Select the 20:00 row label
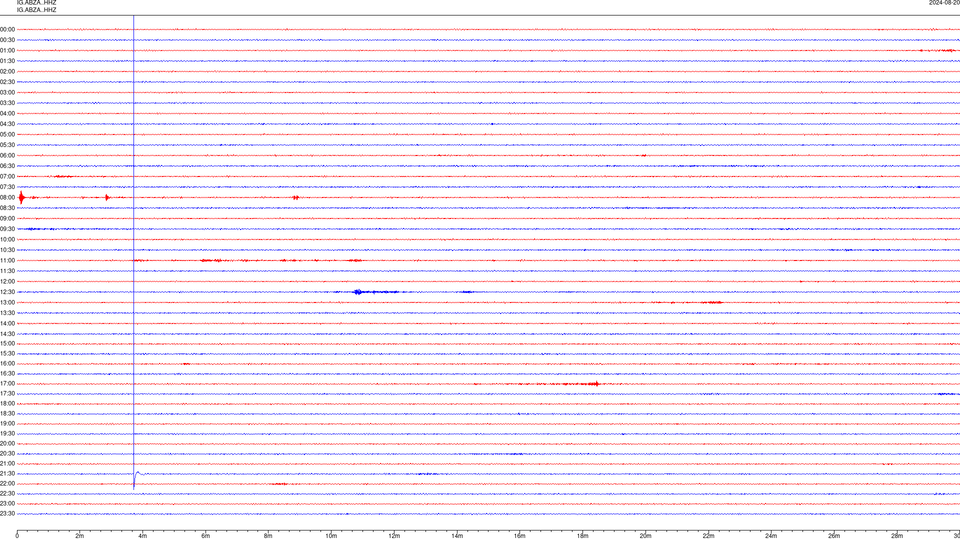 pos(7,443)
